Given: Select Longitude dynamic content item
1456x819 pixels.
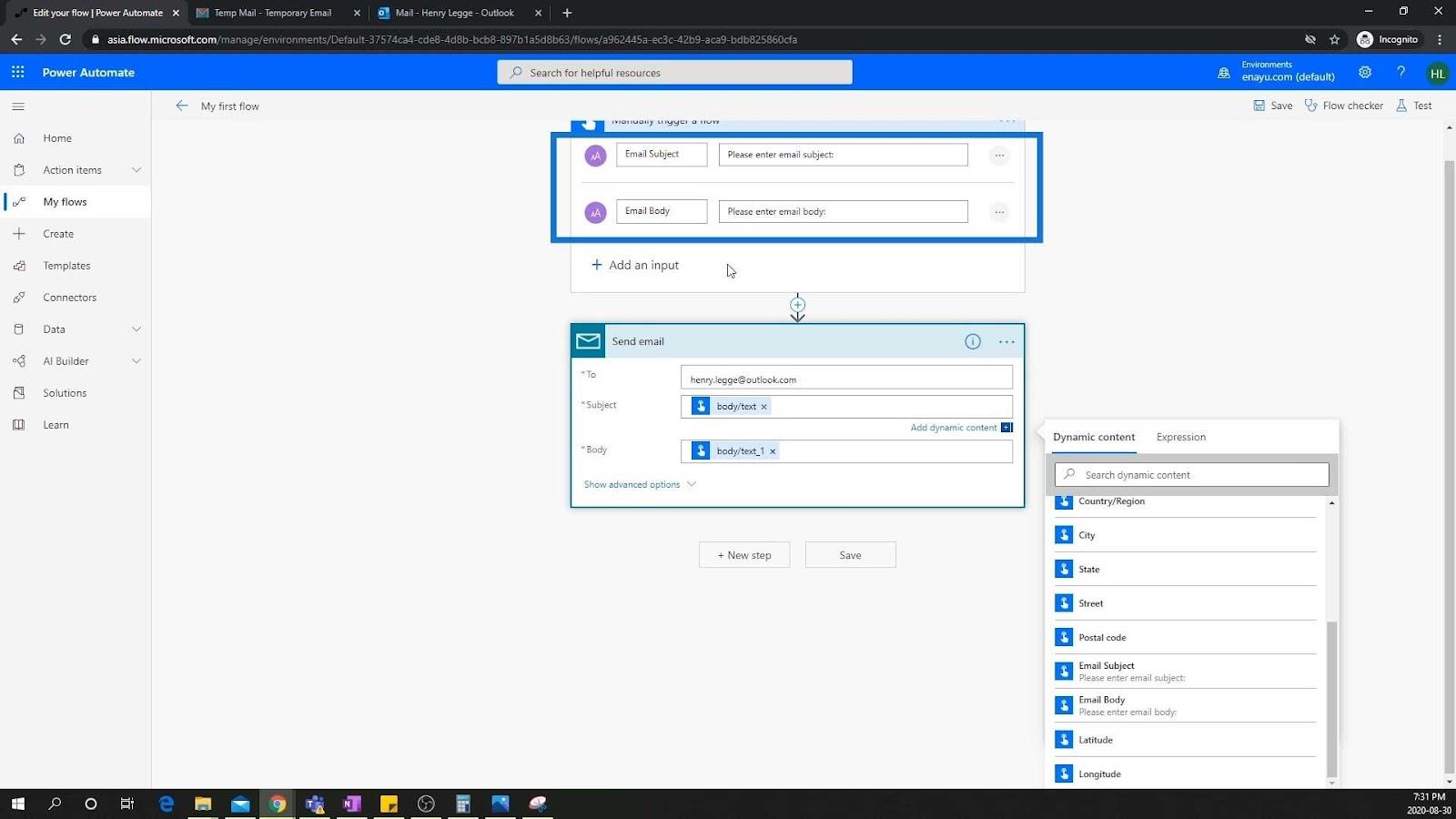Looking at the screenshot, I should tap(1186, 773).
